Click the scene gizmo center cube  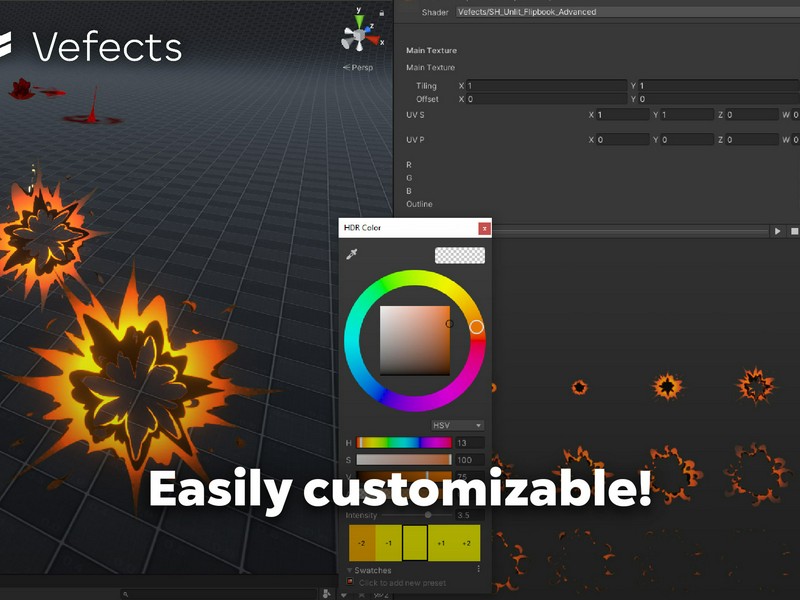tap(359, 36)
